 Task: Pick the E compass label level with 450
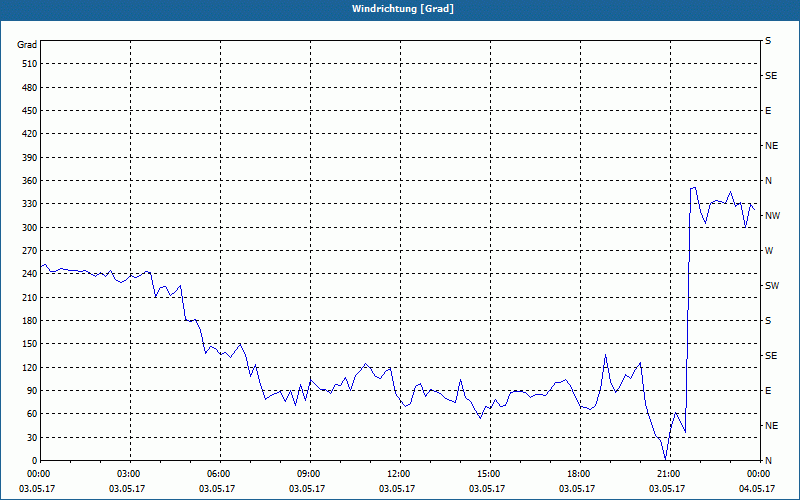(x=768, y=111)
